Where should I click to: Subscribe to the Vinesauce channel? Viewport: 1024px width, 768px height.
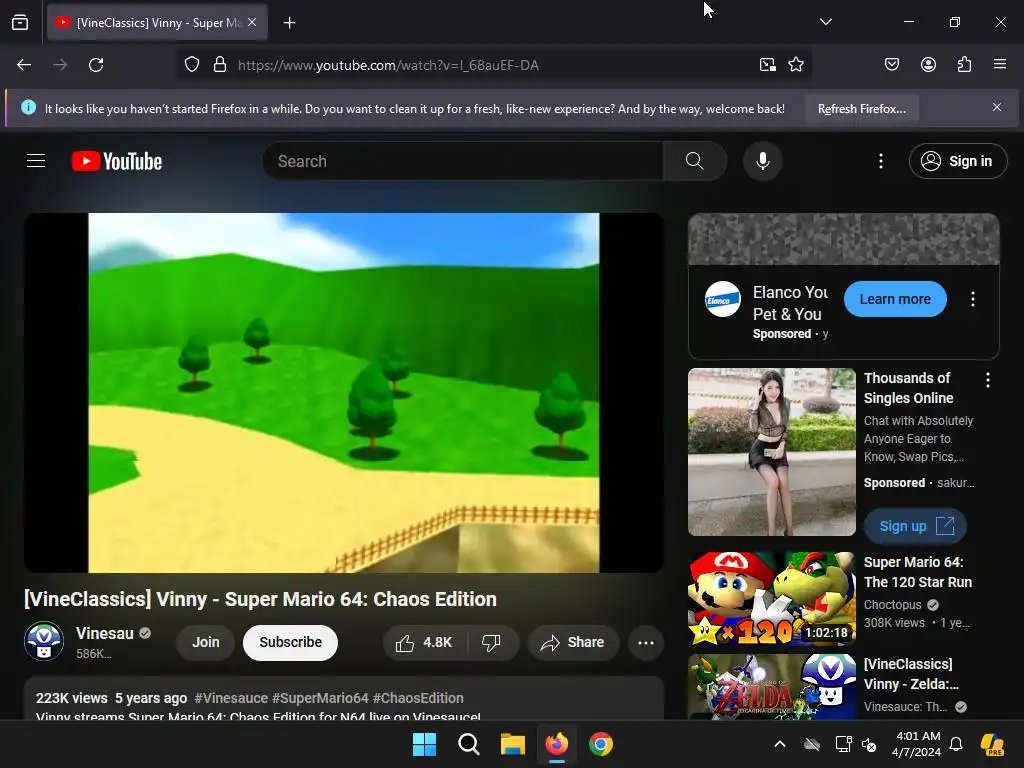point(290,642)
